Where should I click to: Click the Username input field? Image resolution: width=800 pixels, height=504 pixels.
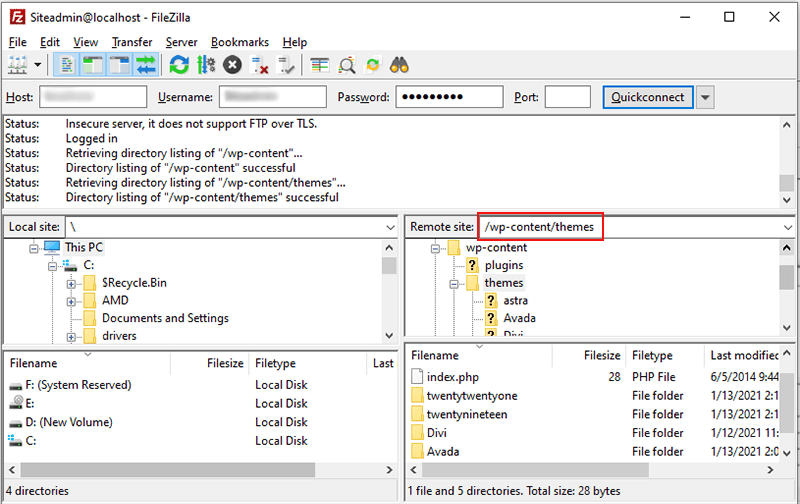click(273, 97)
